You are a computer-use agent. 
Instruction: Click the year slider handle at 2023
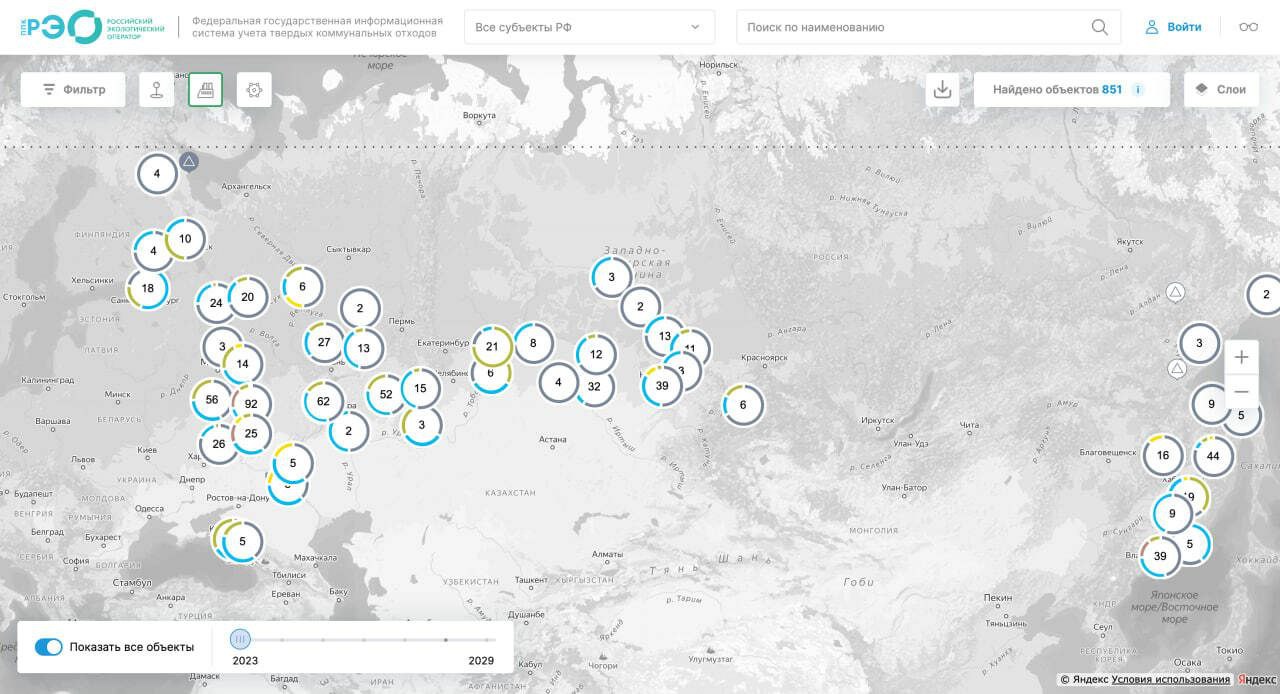(x=240, y=639)
